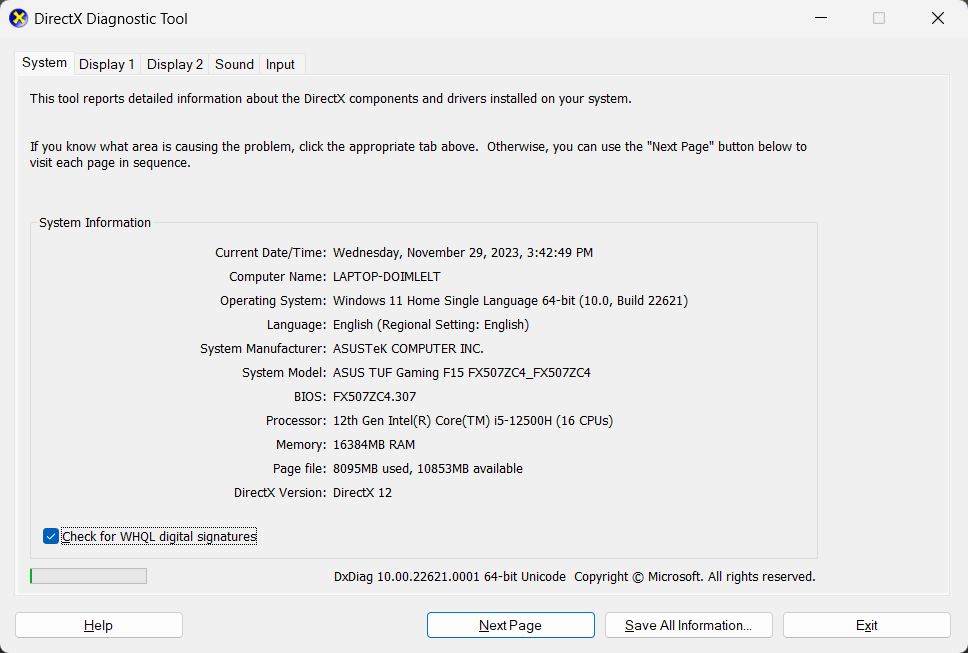The height and width of the screenshot is (653, 968).
Task: Exit the diagnostic tool via Exit button
Action: (x=866, y=625)
